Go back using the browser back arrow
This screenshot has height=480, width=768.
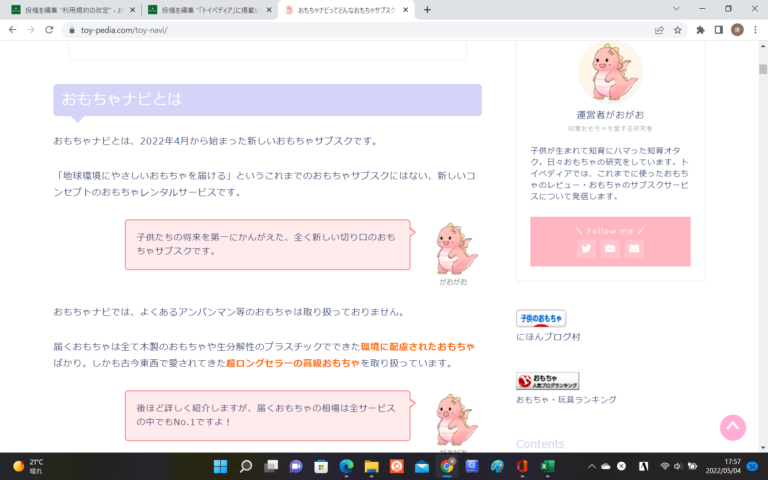point(13,30)
